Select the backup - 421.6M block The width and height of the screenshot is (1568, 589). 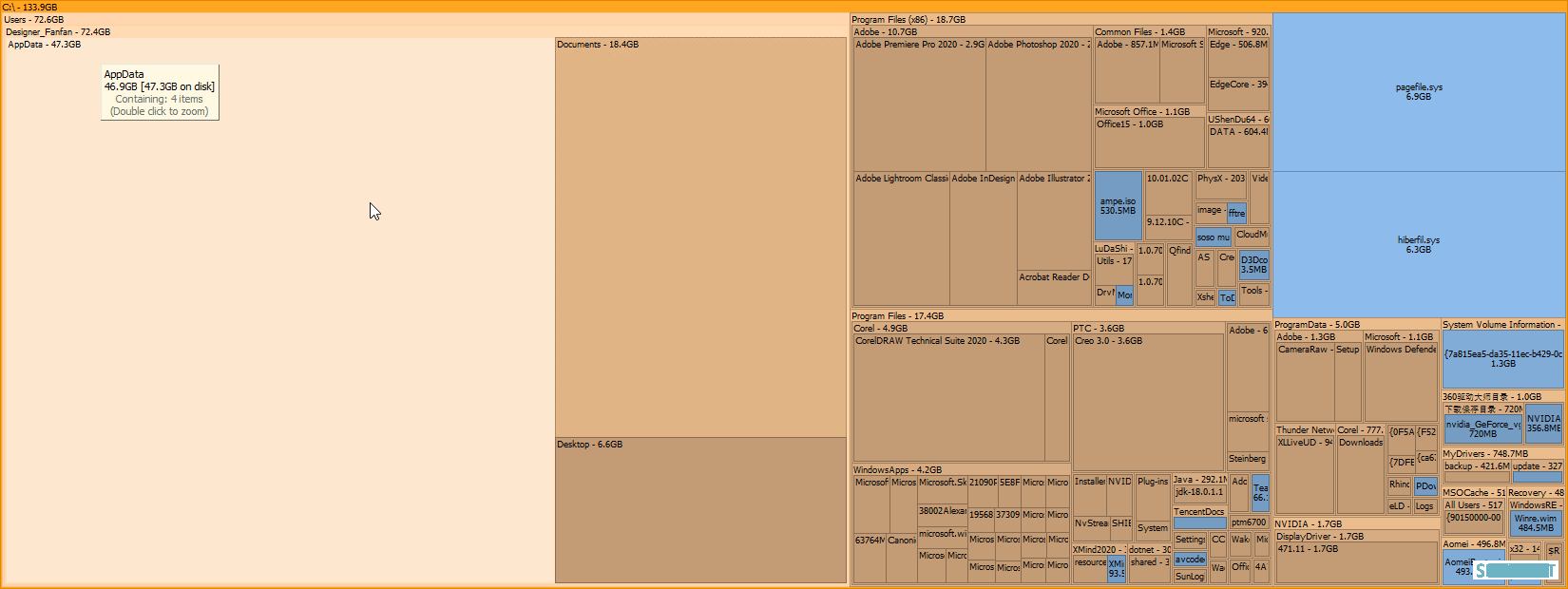tap(1477, 472)
